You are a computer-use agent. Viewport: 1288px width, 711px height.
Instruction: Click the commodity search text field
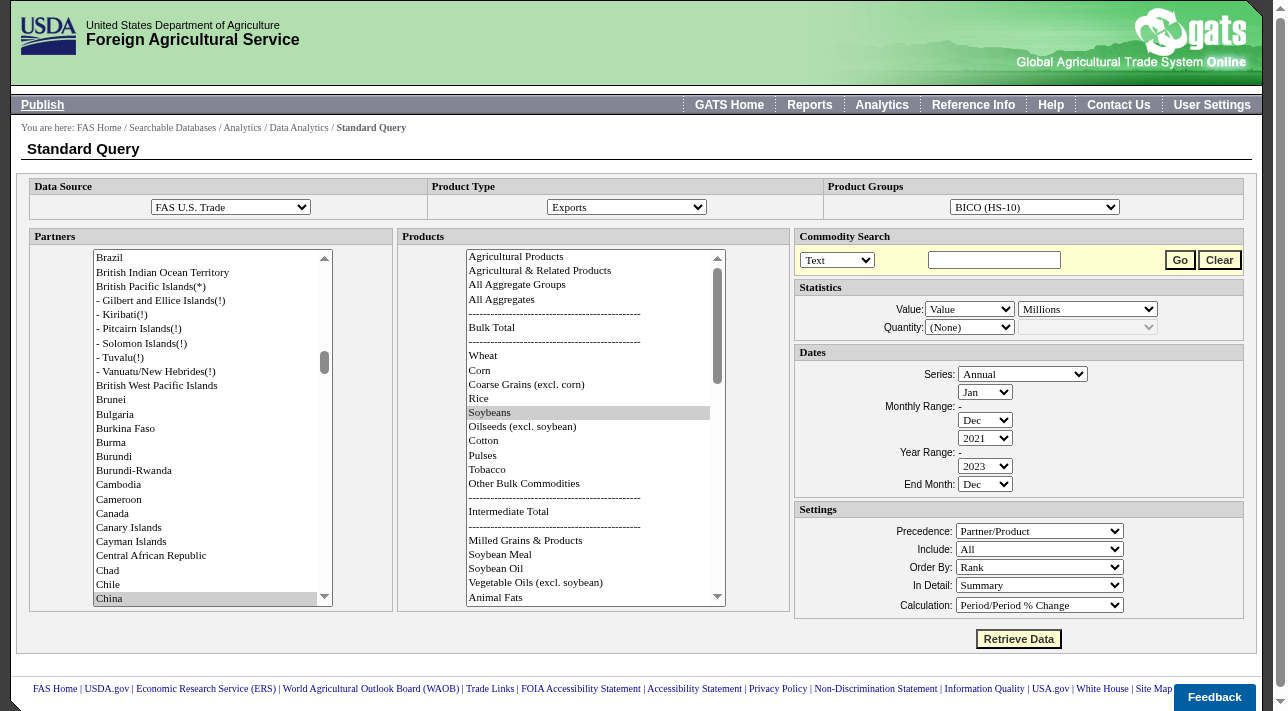tap(994, 260)
